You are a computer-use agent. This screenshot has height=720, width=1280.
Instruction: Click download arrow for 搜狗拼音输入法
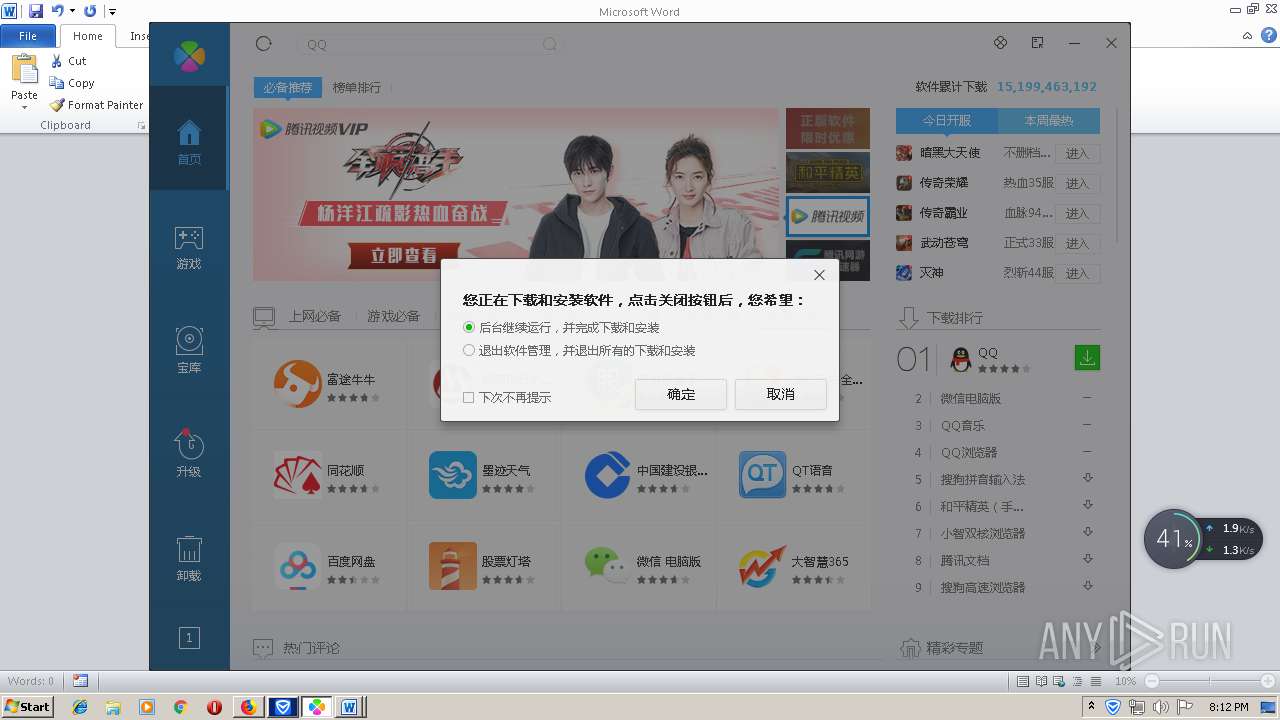coord(1088,478)
